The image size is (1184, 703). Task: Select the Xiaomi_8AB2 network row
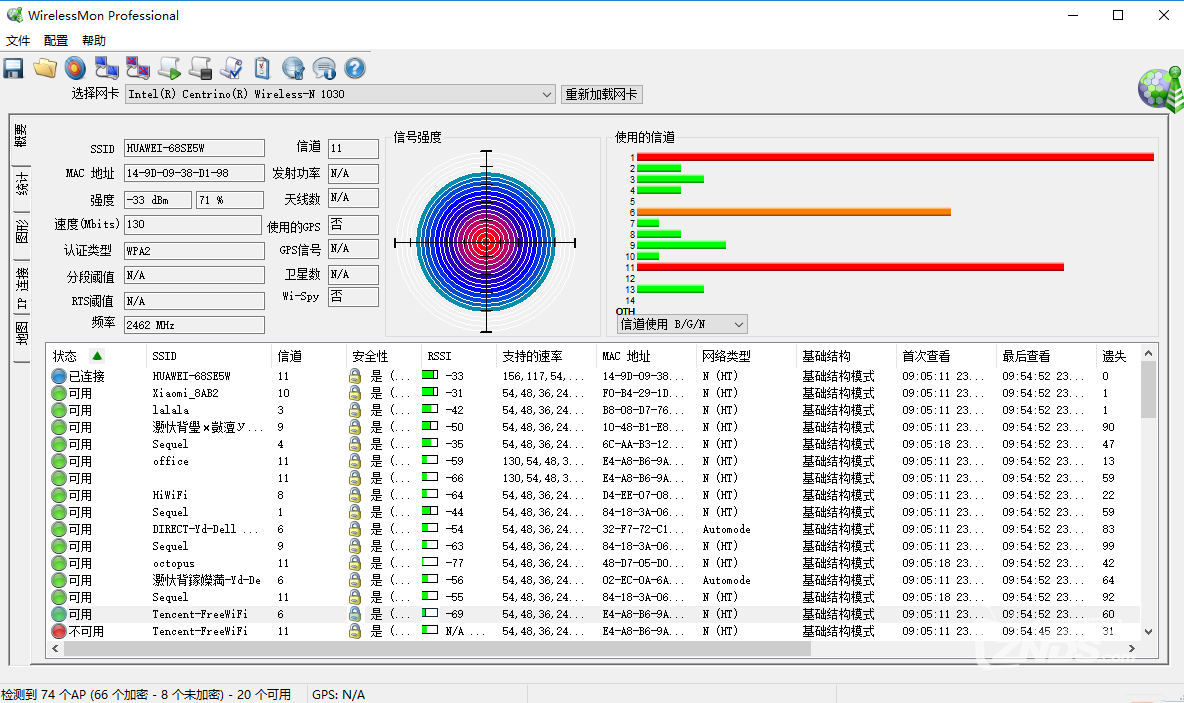(x=594, y=393)
